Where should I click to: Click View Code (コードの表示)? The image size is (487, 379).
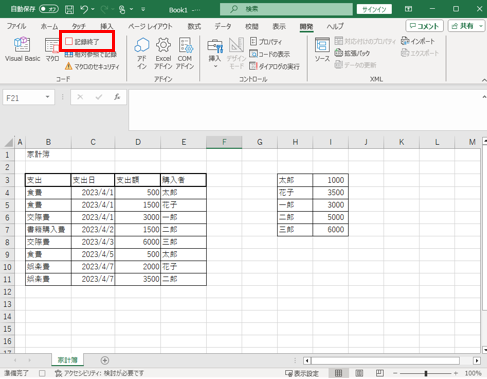click(270, 54)
